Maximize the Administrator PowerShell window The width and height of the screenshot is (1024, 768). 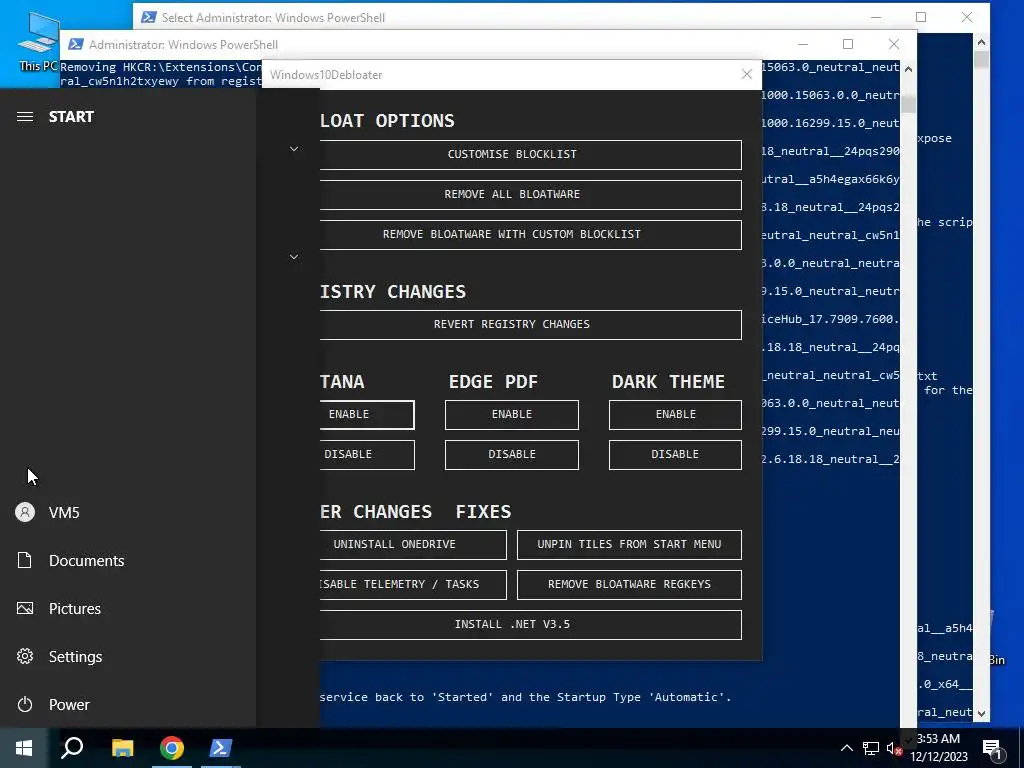tap(848, 44)
